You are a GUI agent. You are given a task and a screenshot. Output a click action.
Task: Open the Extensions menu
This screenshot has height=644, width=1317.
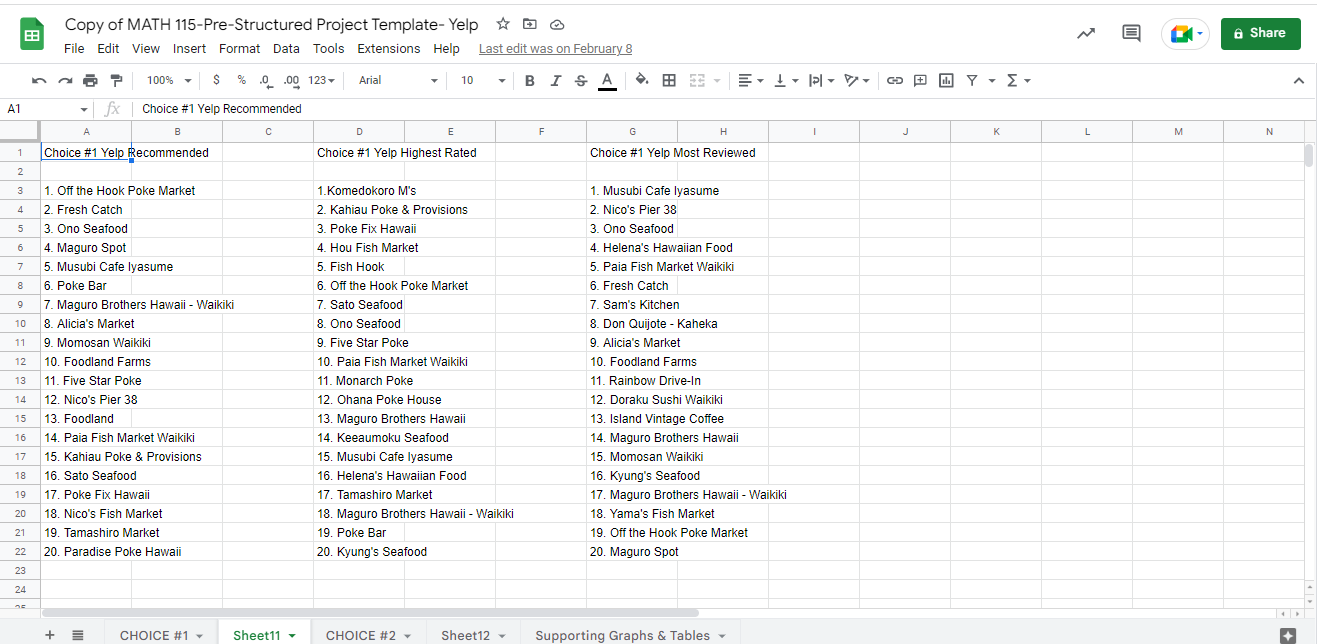[389, 48]
